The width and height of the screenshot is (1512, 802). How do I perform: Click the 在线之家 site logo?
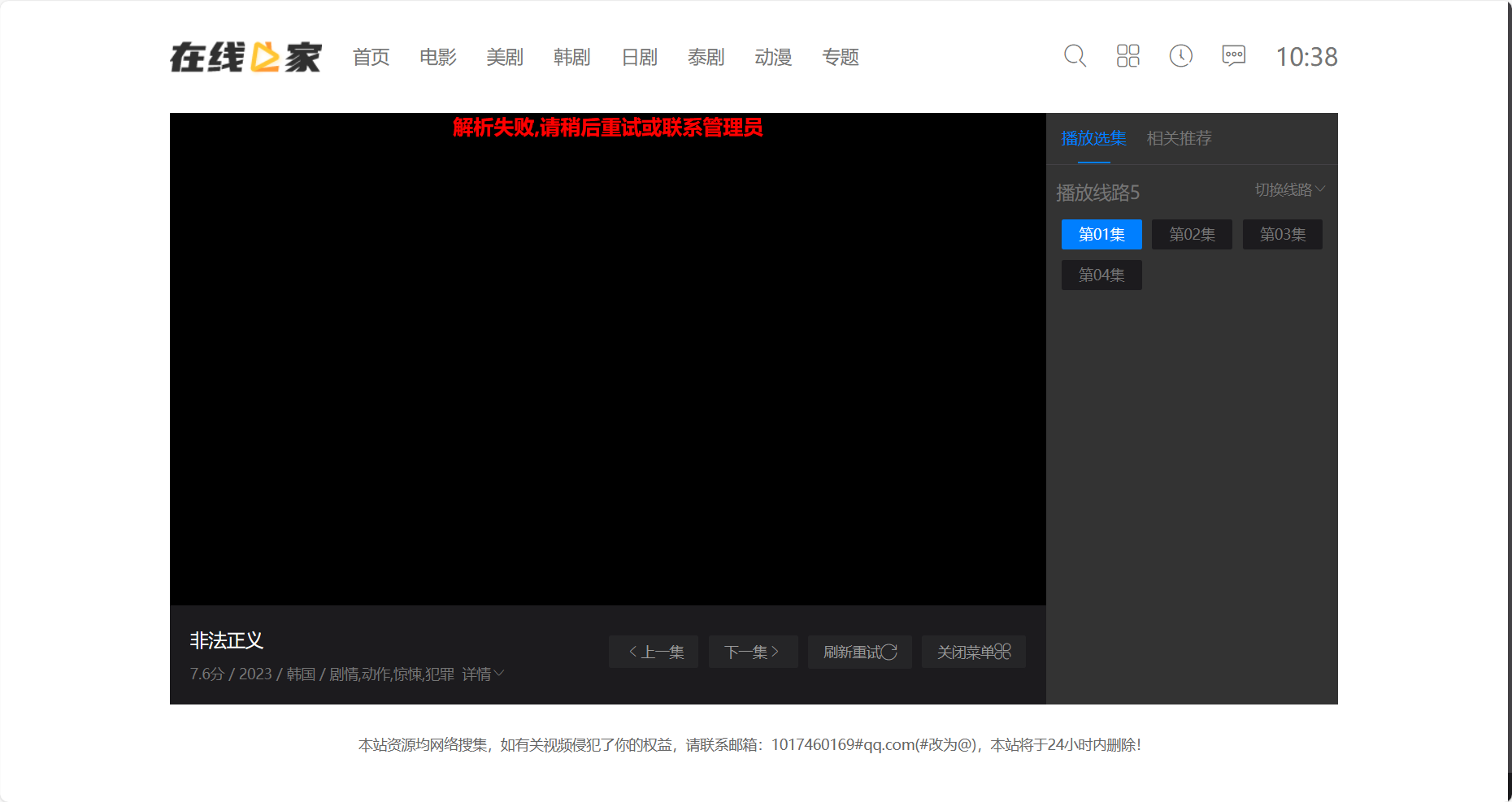pos(245,57)
